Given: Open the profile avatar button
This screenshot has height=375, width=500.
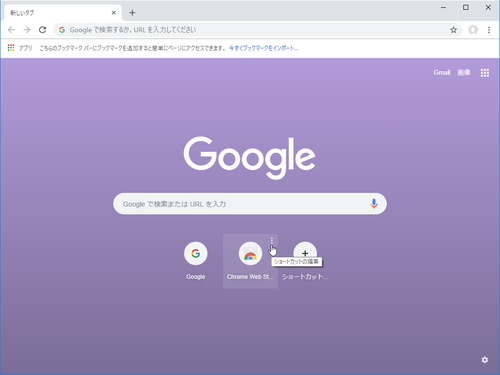Looking at the screenshot, I should coord(473,30).
